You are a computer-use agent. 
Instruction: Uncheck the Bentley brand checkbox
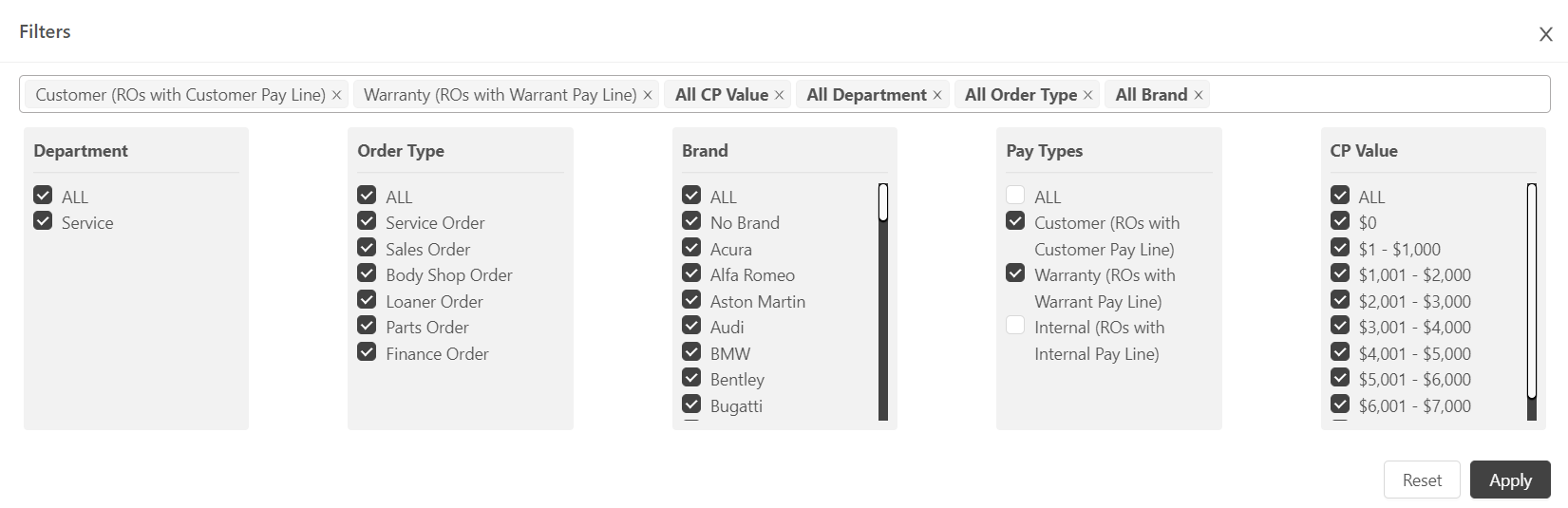click(x=691, y=378)
